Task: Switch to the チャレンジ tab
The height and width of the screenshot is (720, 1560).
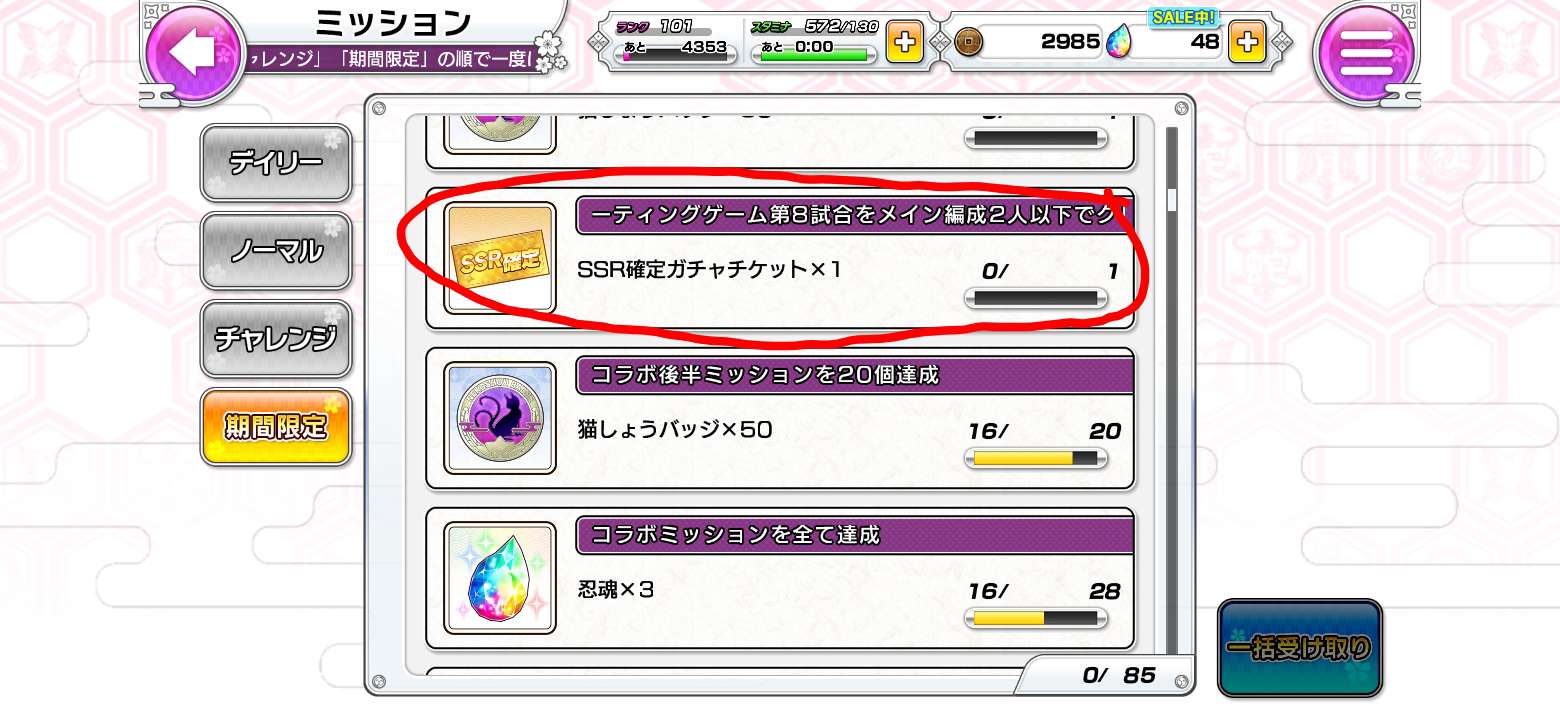Action: tap(276, 339)
